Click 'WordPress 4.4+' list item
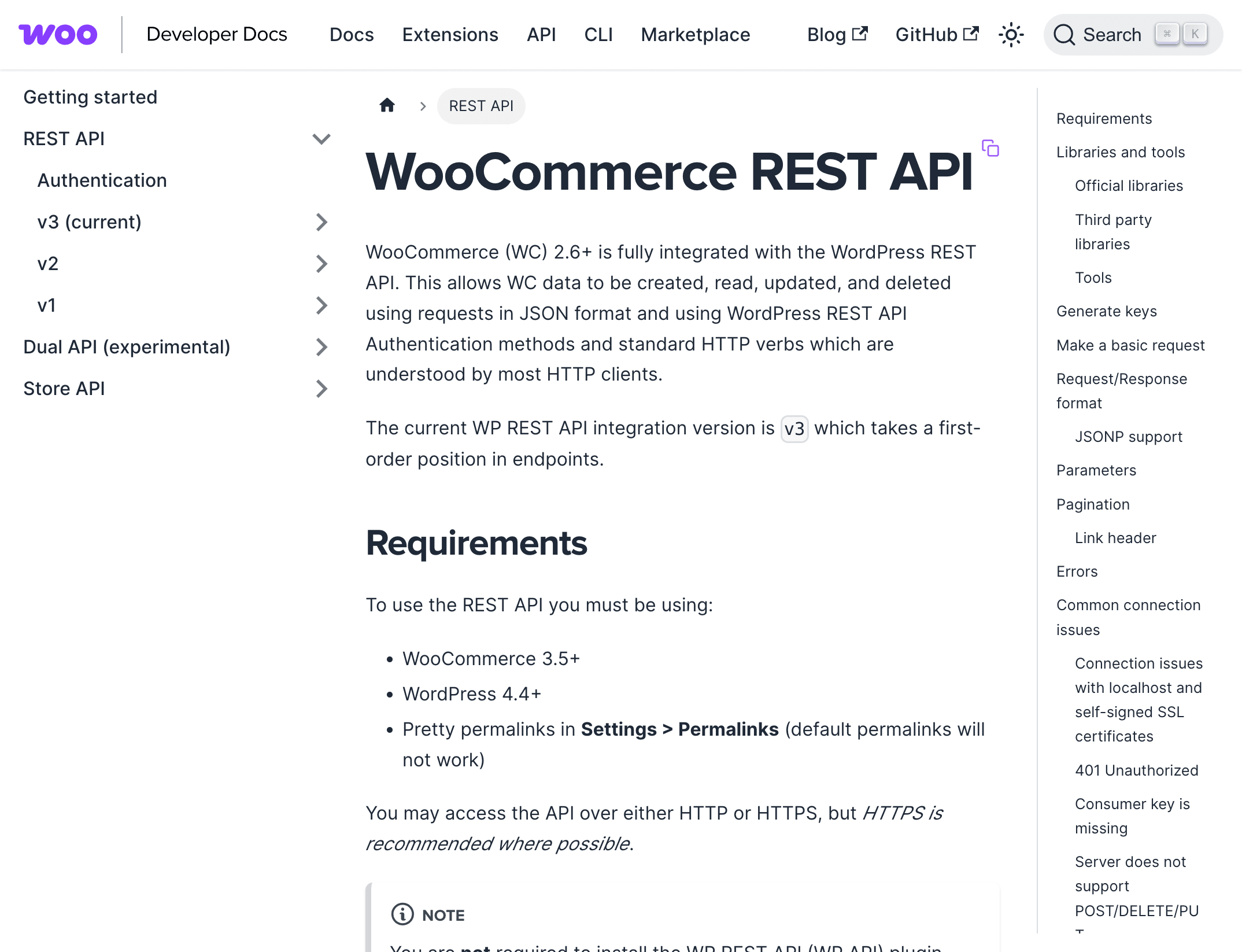1242x952 pixels. tap(472, 694)
